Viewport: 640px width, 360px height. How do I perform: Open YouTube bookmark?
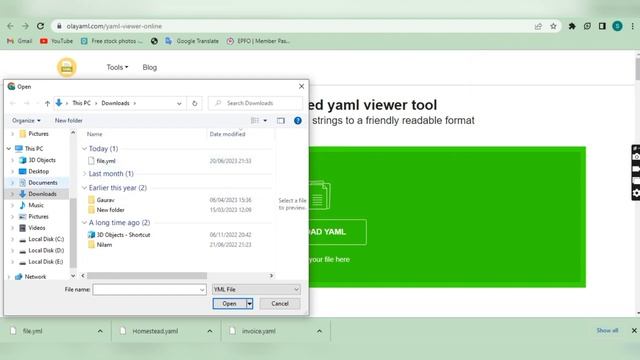56,41
